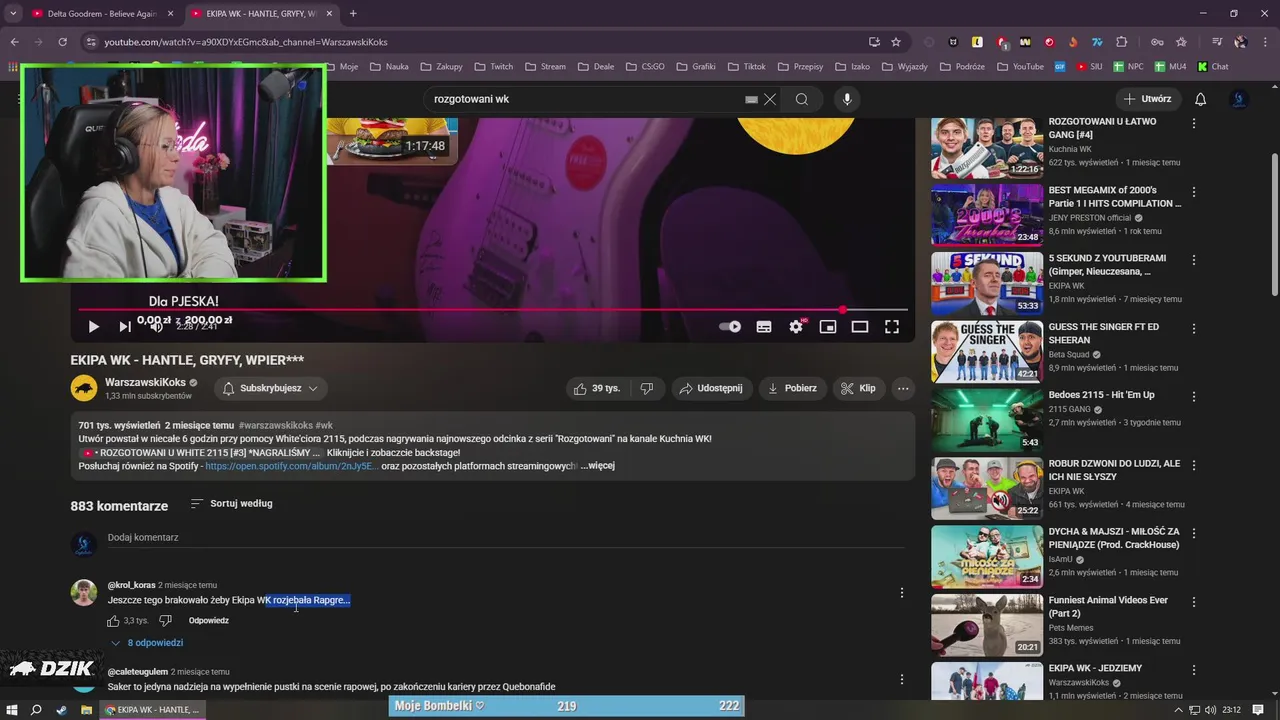Viewport: 1280px width, 720px height.
Task: Bookmark this page with the star
Action: point(896,42)
